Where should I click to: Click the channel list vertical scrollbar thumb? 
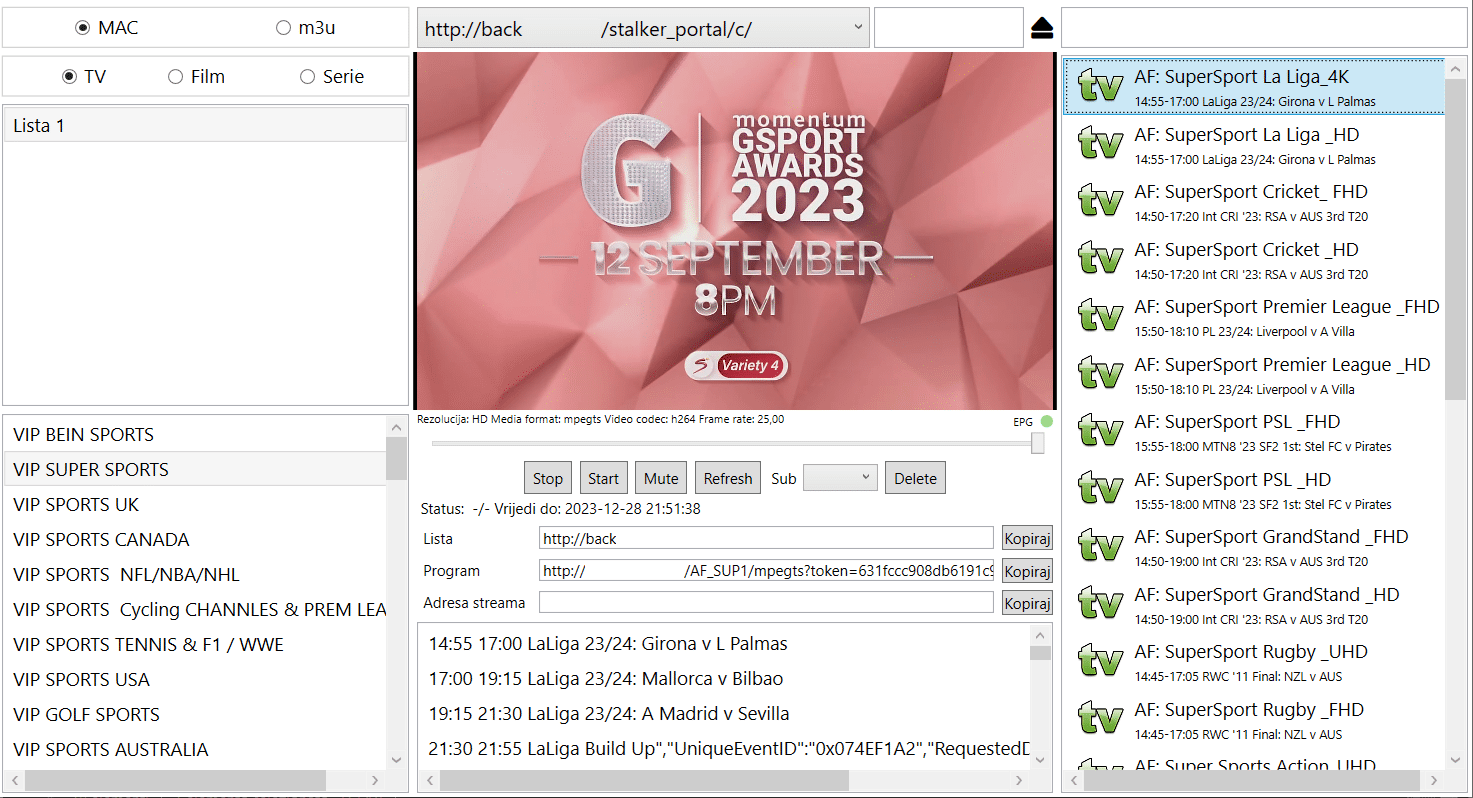point(1455,240)
